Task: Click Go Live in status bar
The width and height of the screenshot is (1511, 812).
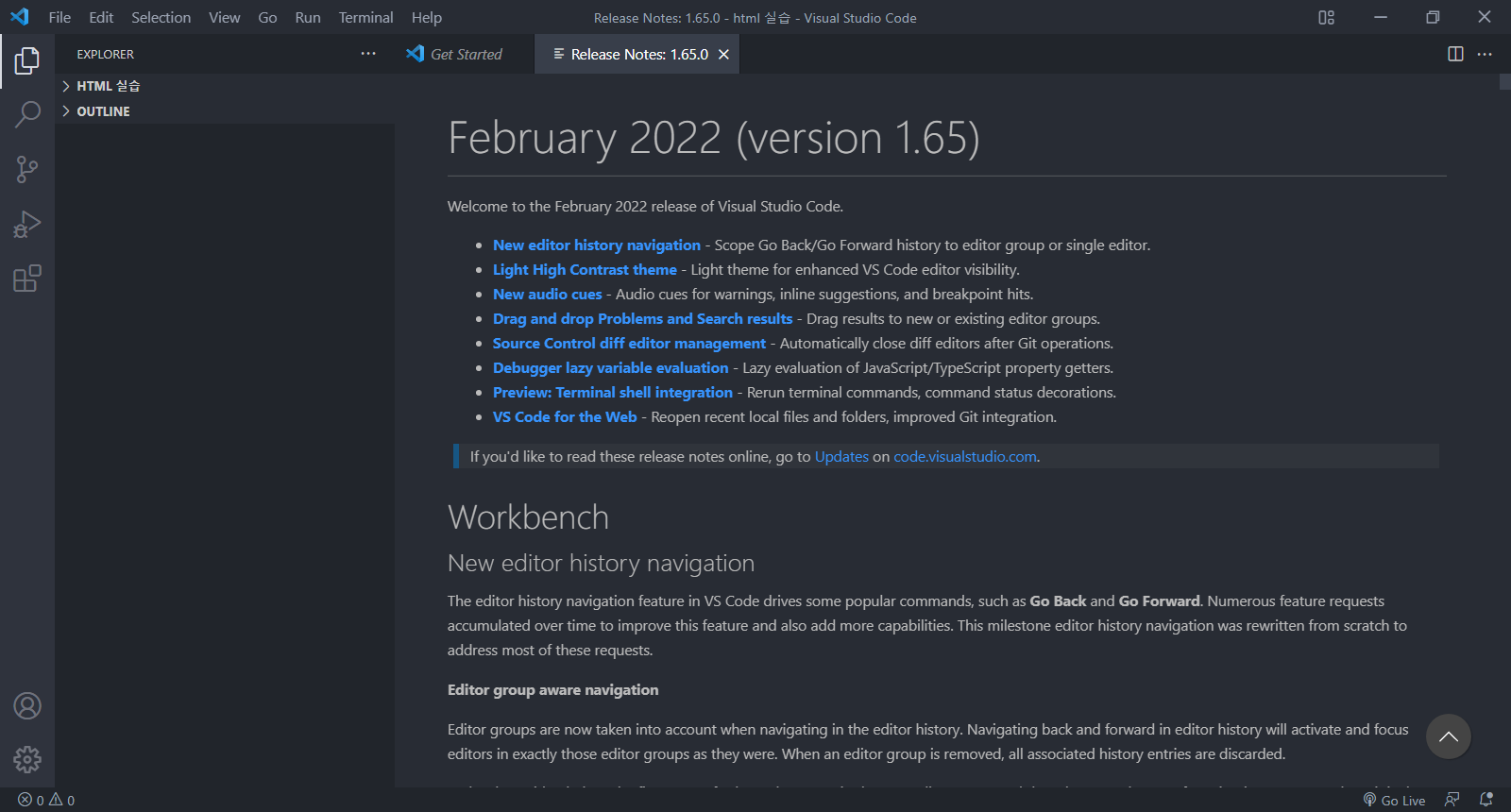Action: click(x=1394, y=800)
